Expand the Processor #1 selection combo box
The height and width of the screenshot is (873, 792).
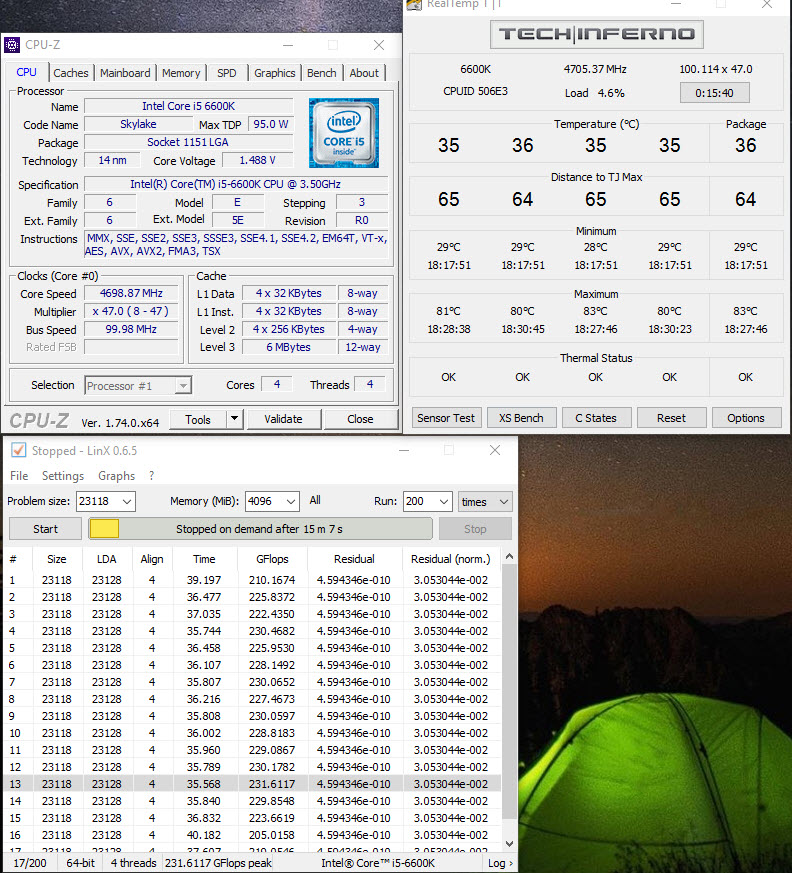coord(183,385)
